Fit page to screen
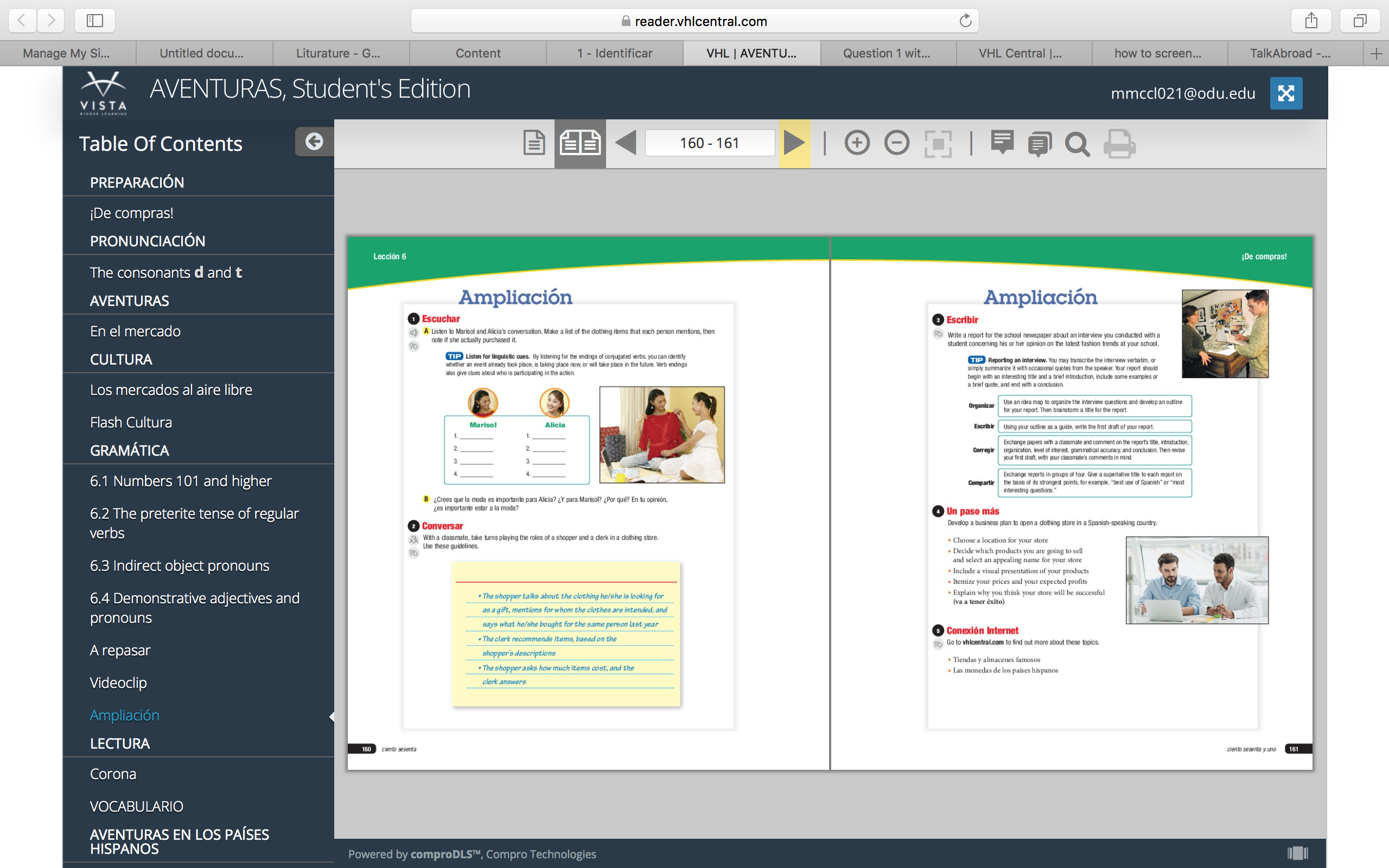Screen dimensions: 1389x868 [938, 144]
